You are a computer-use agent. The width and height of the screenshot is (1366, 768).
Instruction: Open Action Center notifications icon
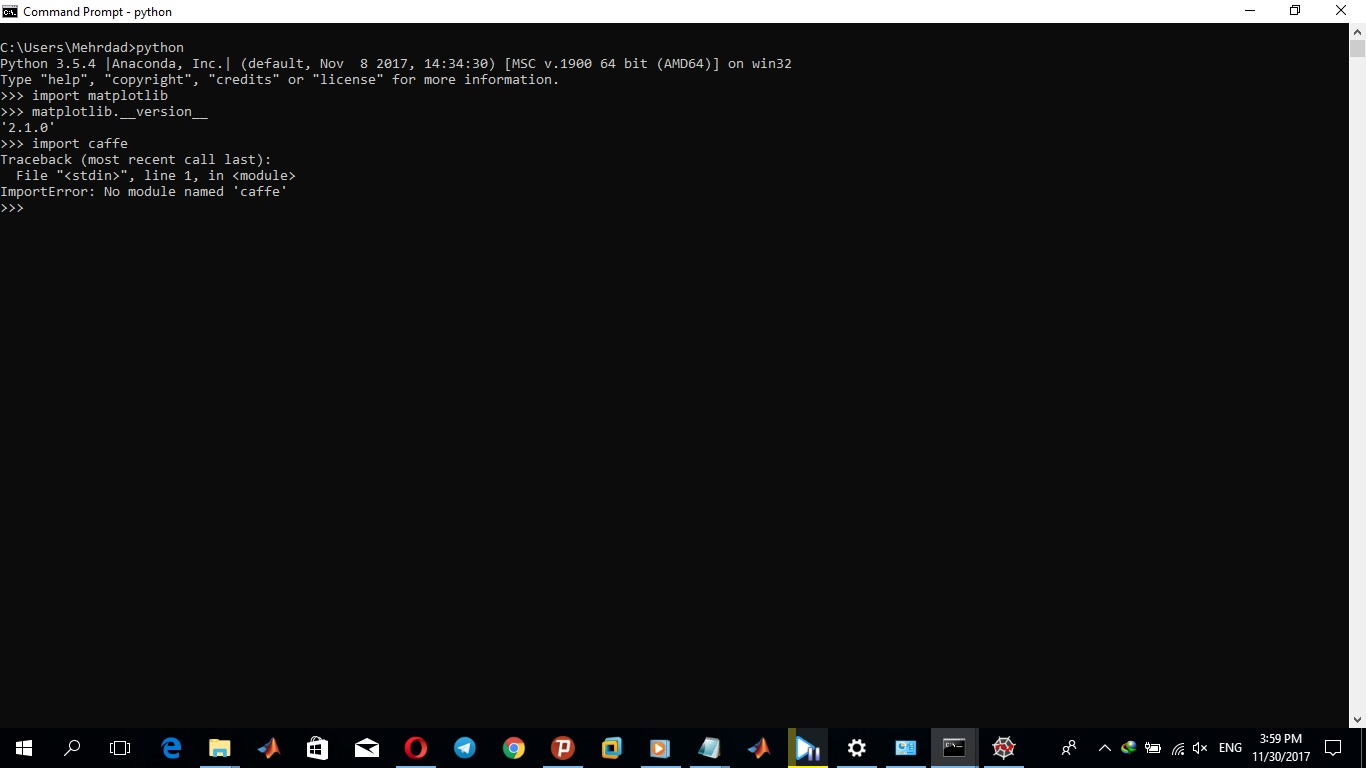coord(1333,748)
